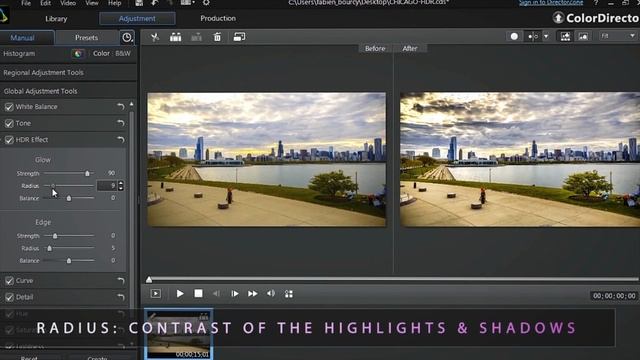
Task: Open the Edit menu
Action: 45,3
